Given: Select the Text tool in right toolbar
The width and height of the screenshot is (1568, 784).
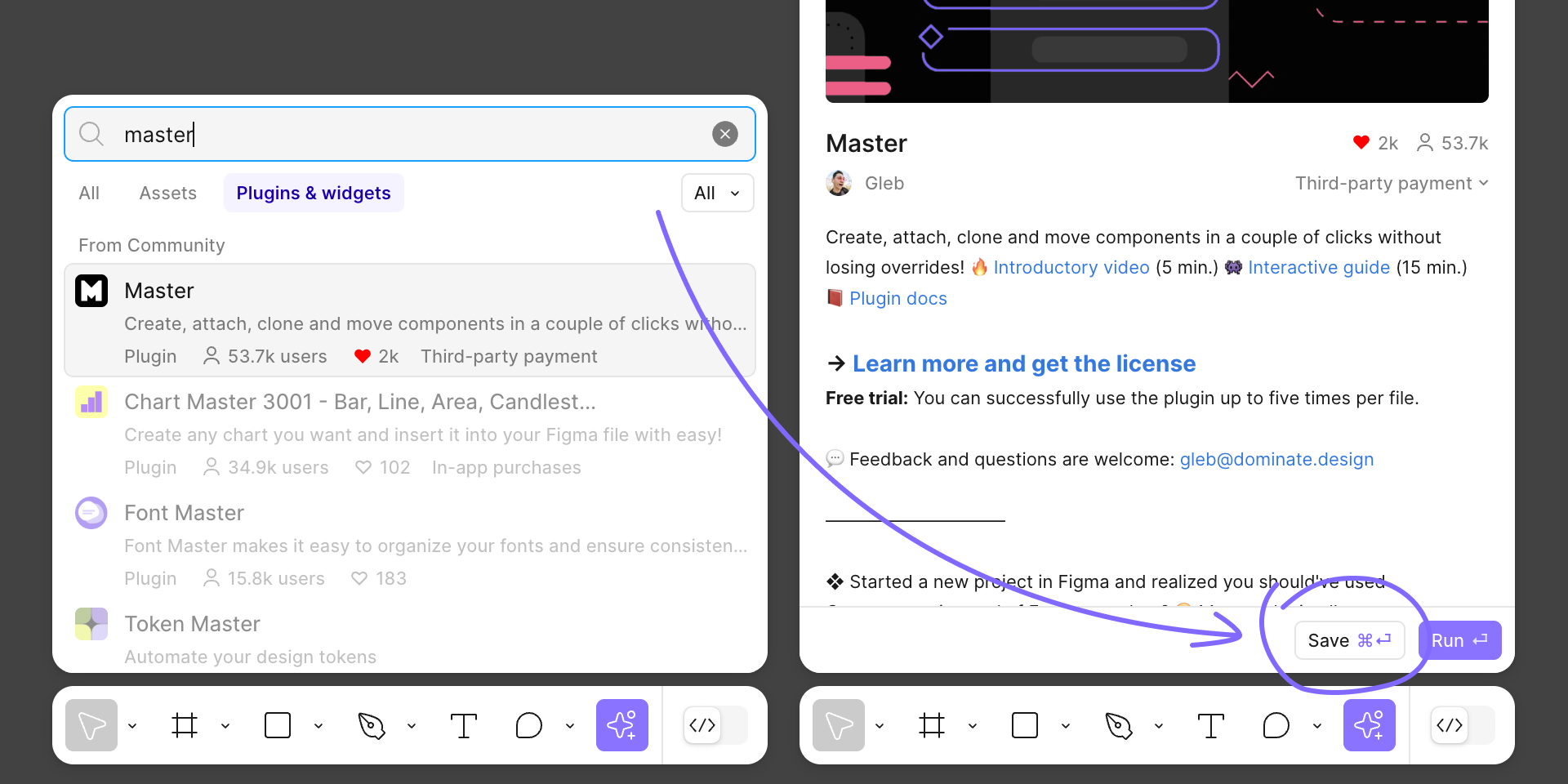Looking at the screenshot, I should (1211, 725).
